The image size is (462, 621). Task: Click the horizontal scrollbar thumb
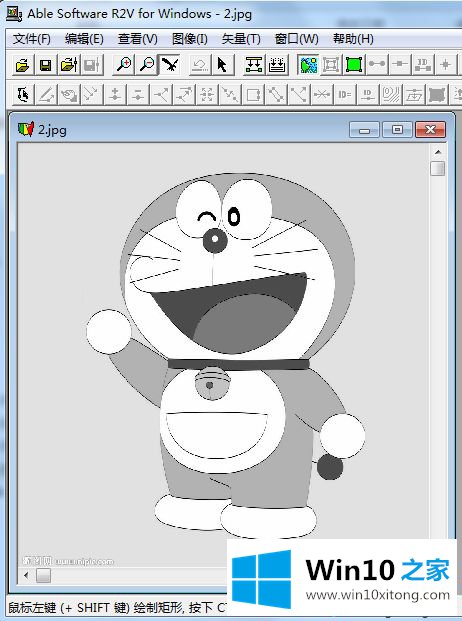coord(44,575)
